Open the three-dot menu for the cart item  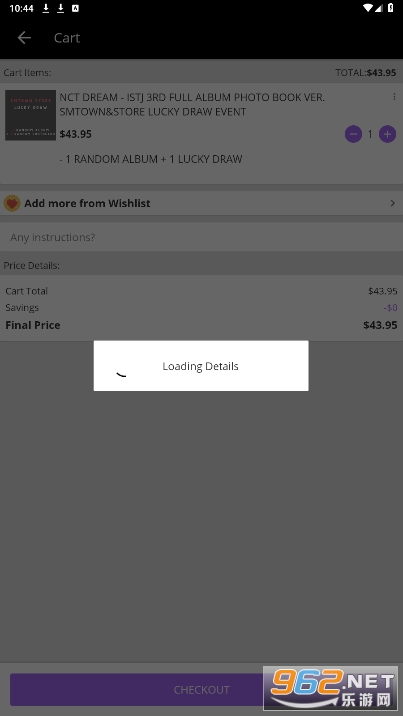pyautogui.click(x=394, y=97)
